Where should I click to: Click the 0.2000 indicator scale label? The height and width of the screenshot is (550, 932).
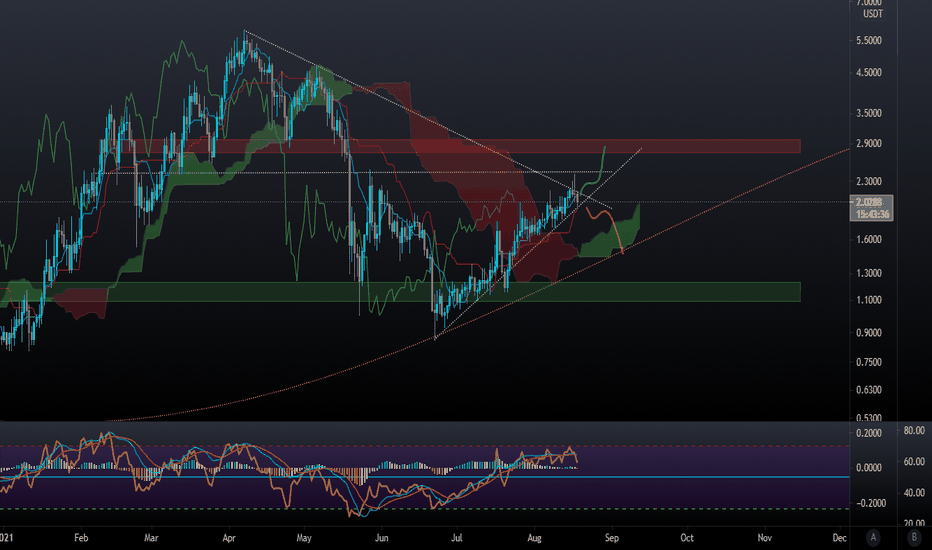868,433
